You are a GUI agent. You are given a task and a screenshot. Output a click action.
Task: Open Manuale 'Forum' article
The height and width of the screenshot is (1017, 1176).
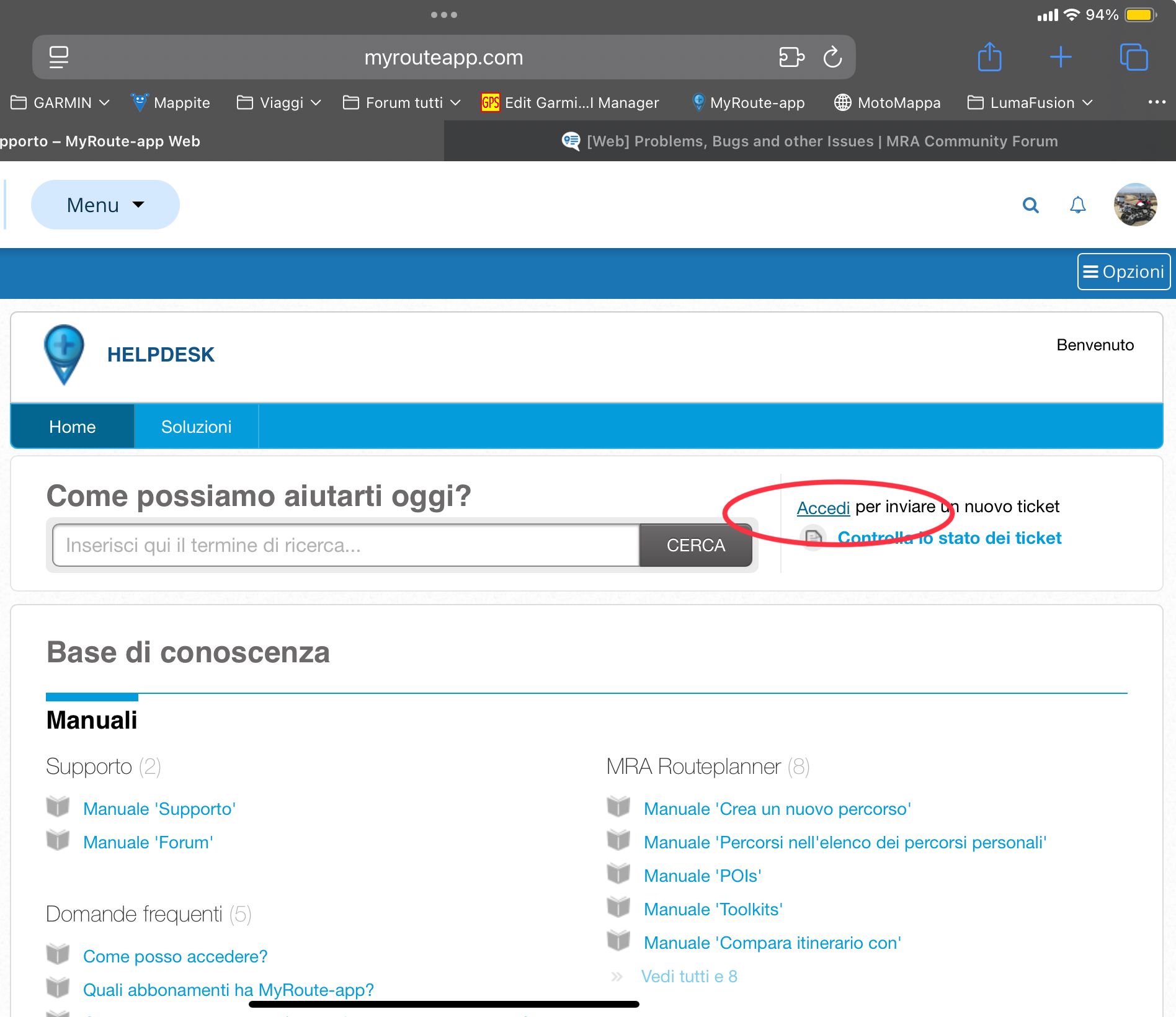[148, 842]
